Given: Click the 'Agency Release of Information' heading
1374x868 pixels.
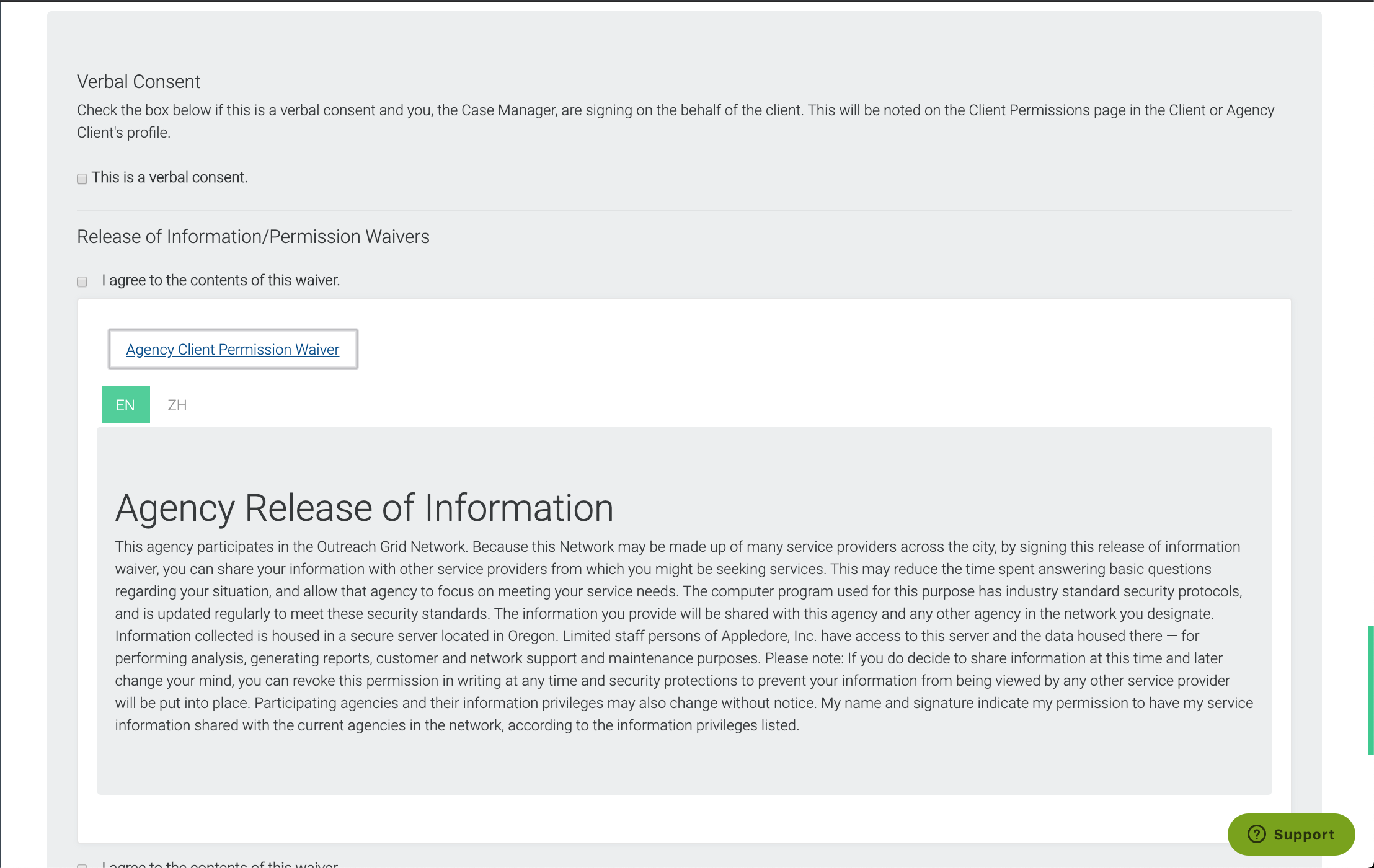Looking at the screenshot, I should (x=364, y=508).
